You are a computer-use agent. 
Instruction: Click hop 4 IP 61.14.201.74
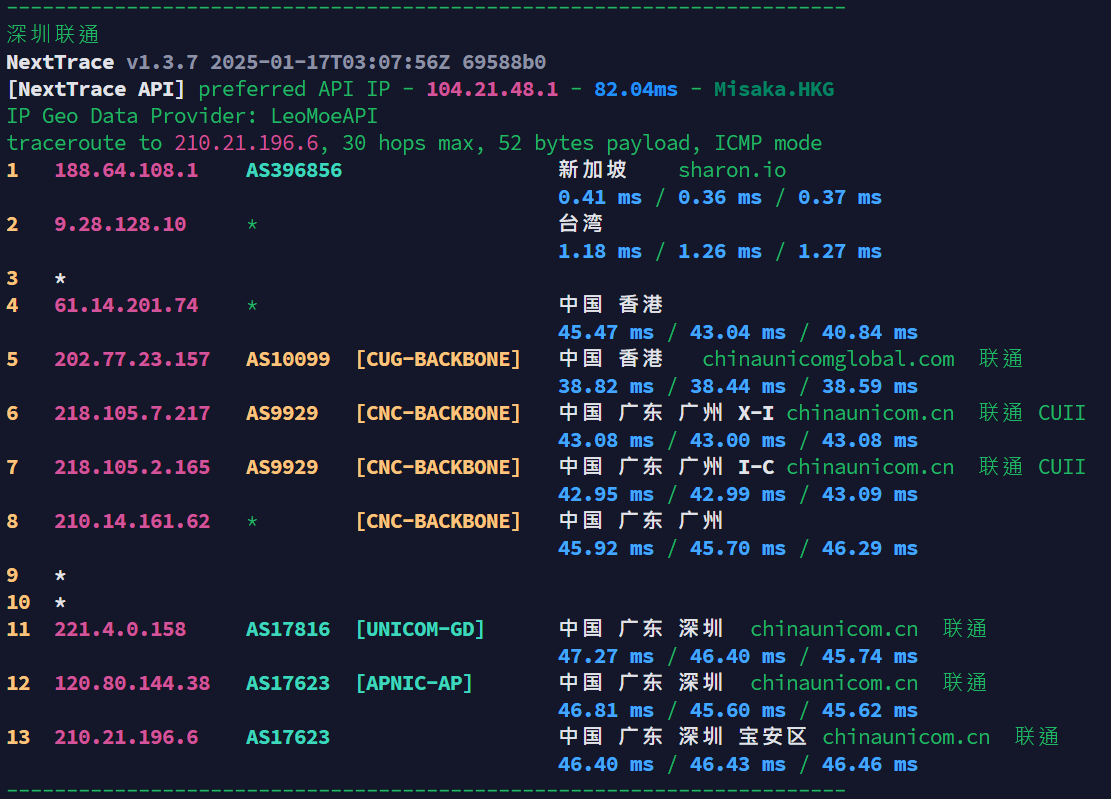(127, 305)
